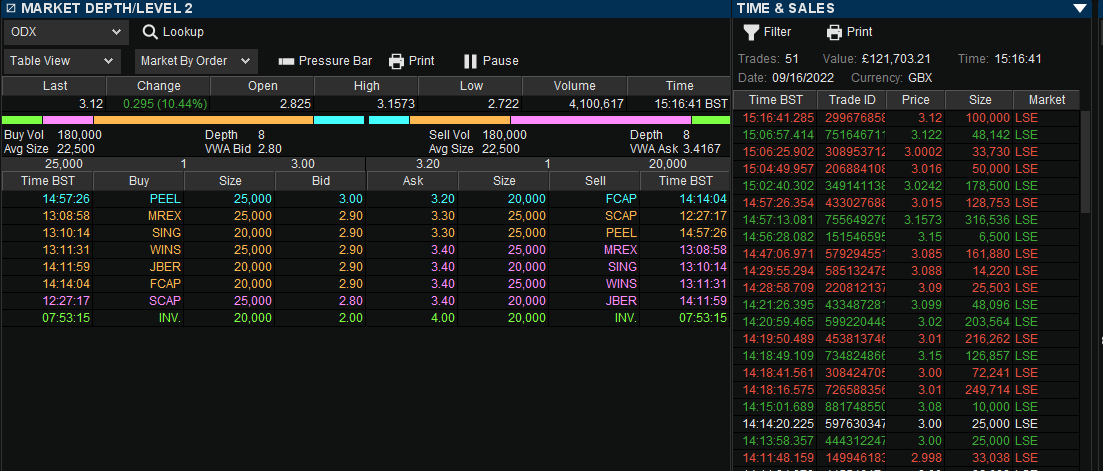Click the Market Depth panel window icon
The height and width of the screenshot is (471, 1103).
[10, 8]
